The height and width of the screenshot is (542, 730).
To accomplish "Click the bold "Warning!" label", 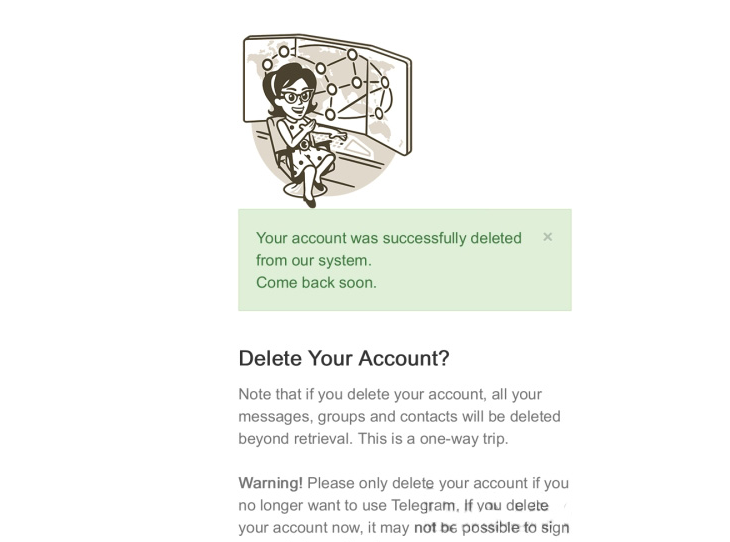I will pos(270,483).
